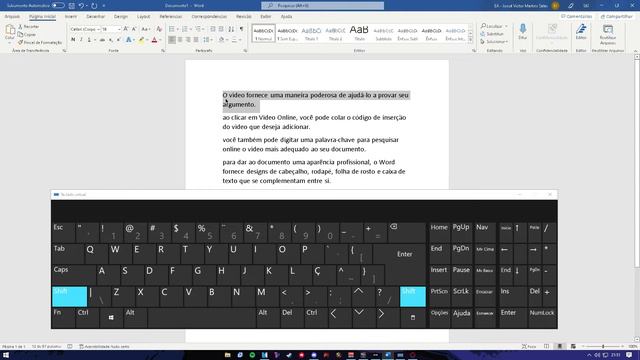Screen dimensions: 640x360
Task: Toggle underline formatting
Action: [x=89, y=40]
